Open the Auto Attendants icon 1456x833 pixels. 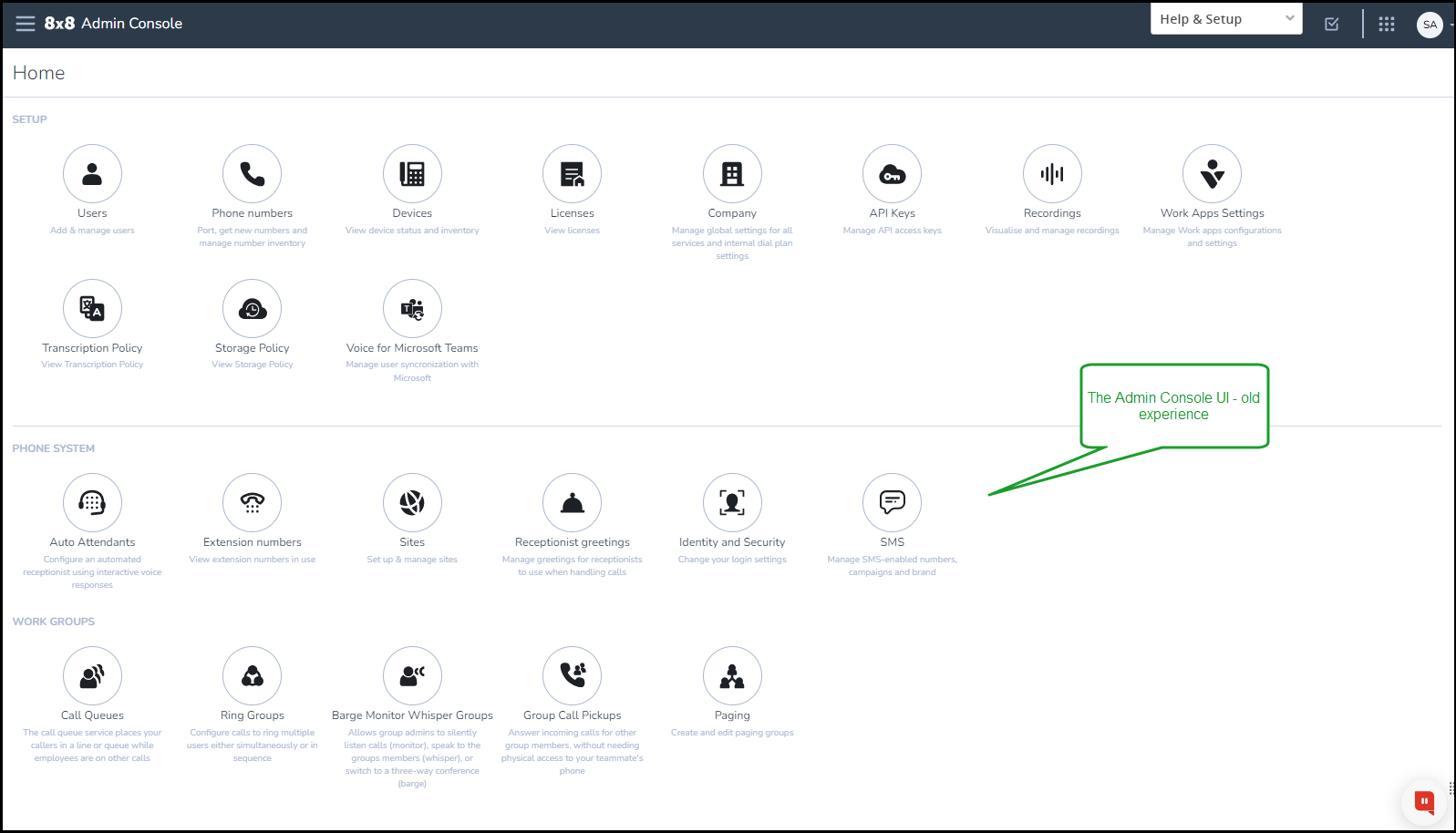click(x=92, y=502)
